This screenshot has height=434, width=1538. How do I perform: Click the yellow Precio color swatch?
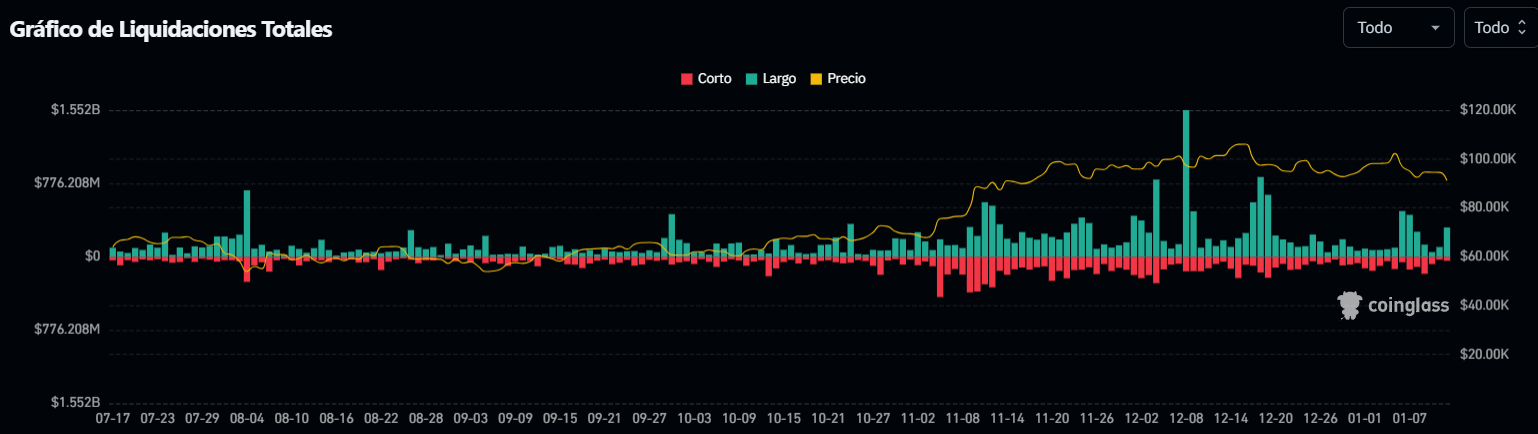(x=816, y=79)
